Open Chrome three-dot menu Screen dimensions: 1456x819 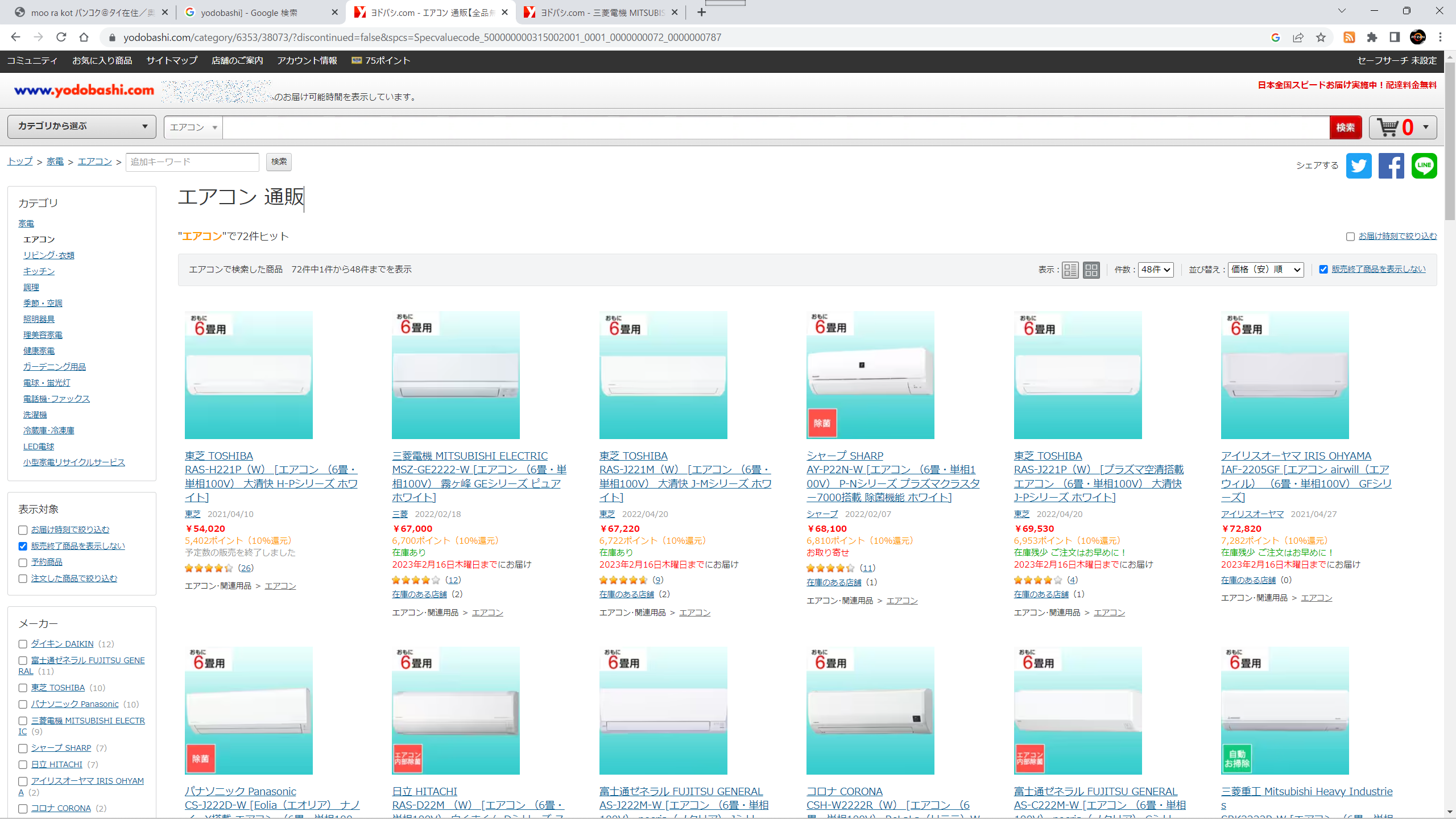[x=1441, y=38]
